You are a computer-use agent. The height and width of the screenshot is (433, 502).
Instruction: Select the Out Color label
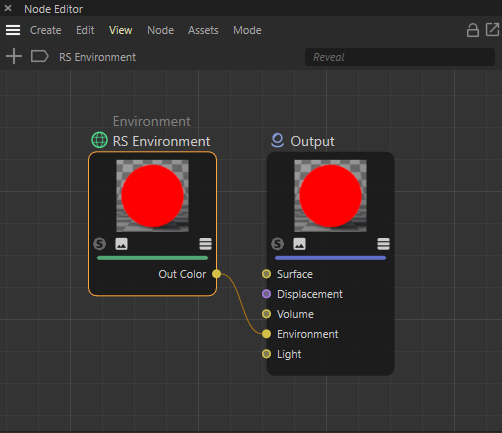coord(182,274)
